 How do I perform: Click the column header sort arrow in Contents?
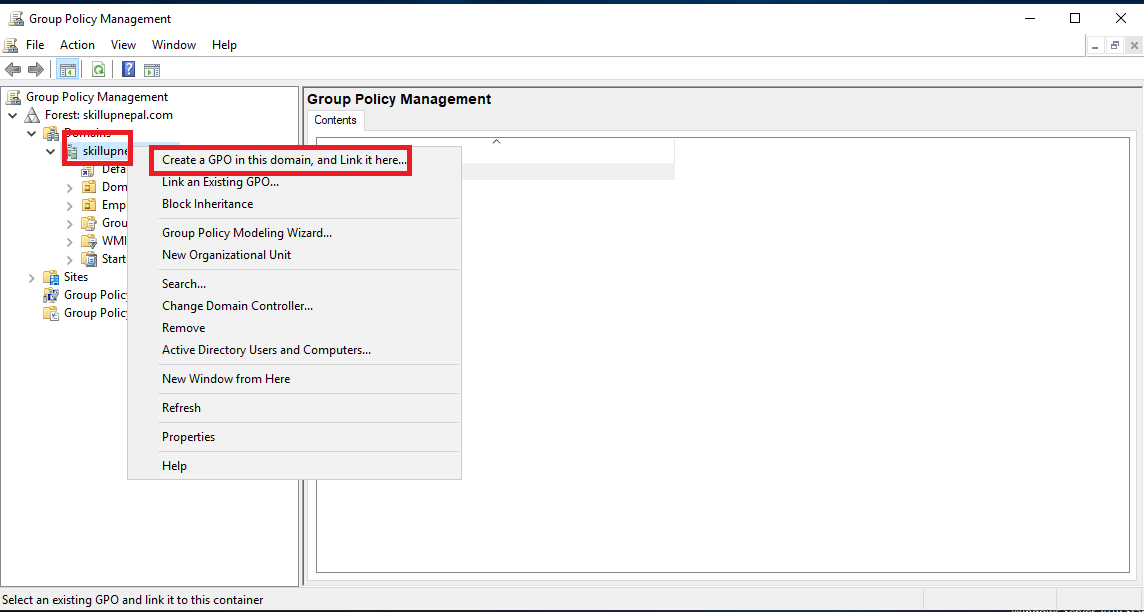496,142
